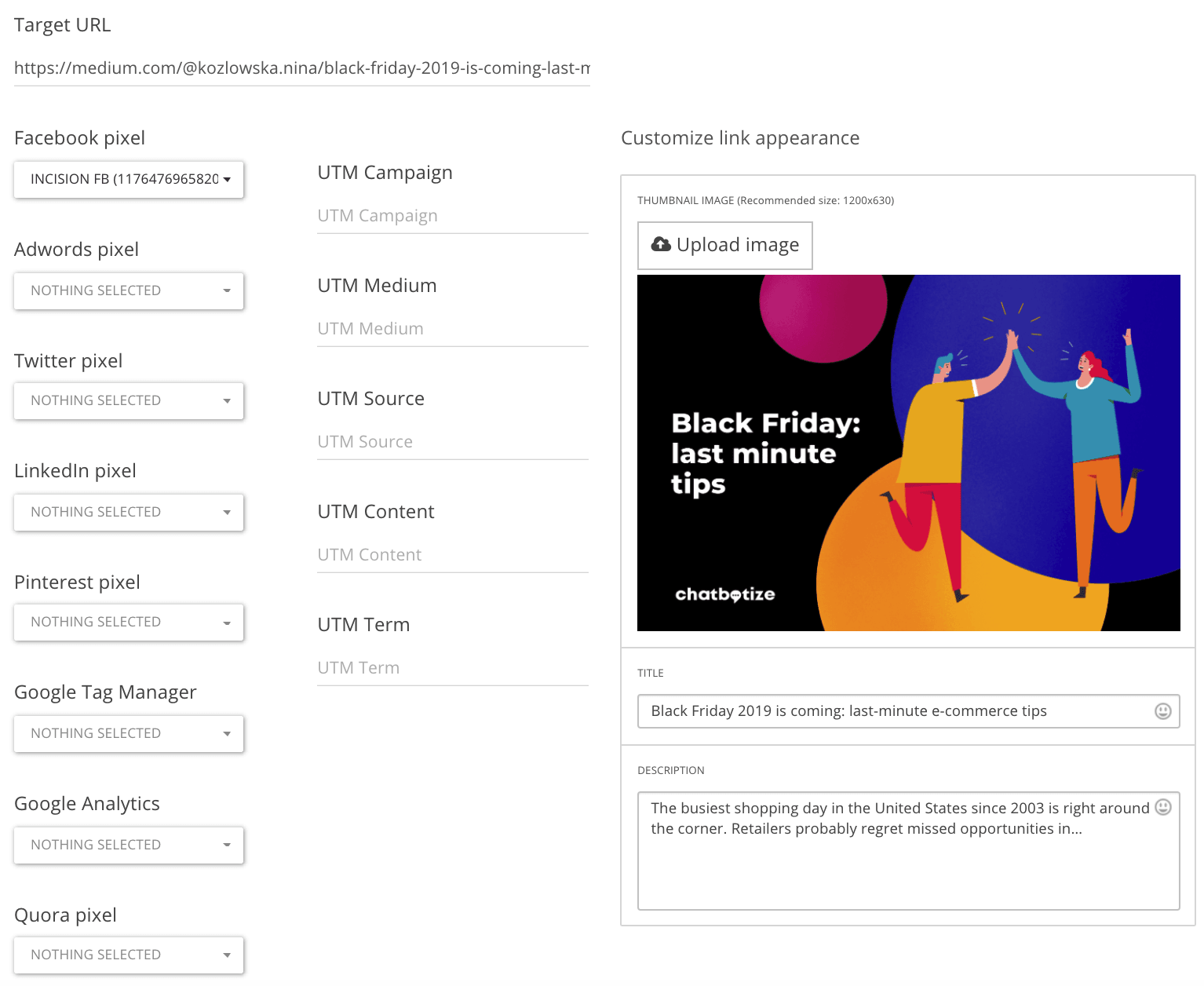Open the Twitter pixel selector

click(x=130, y=401)
